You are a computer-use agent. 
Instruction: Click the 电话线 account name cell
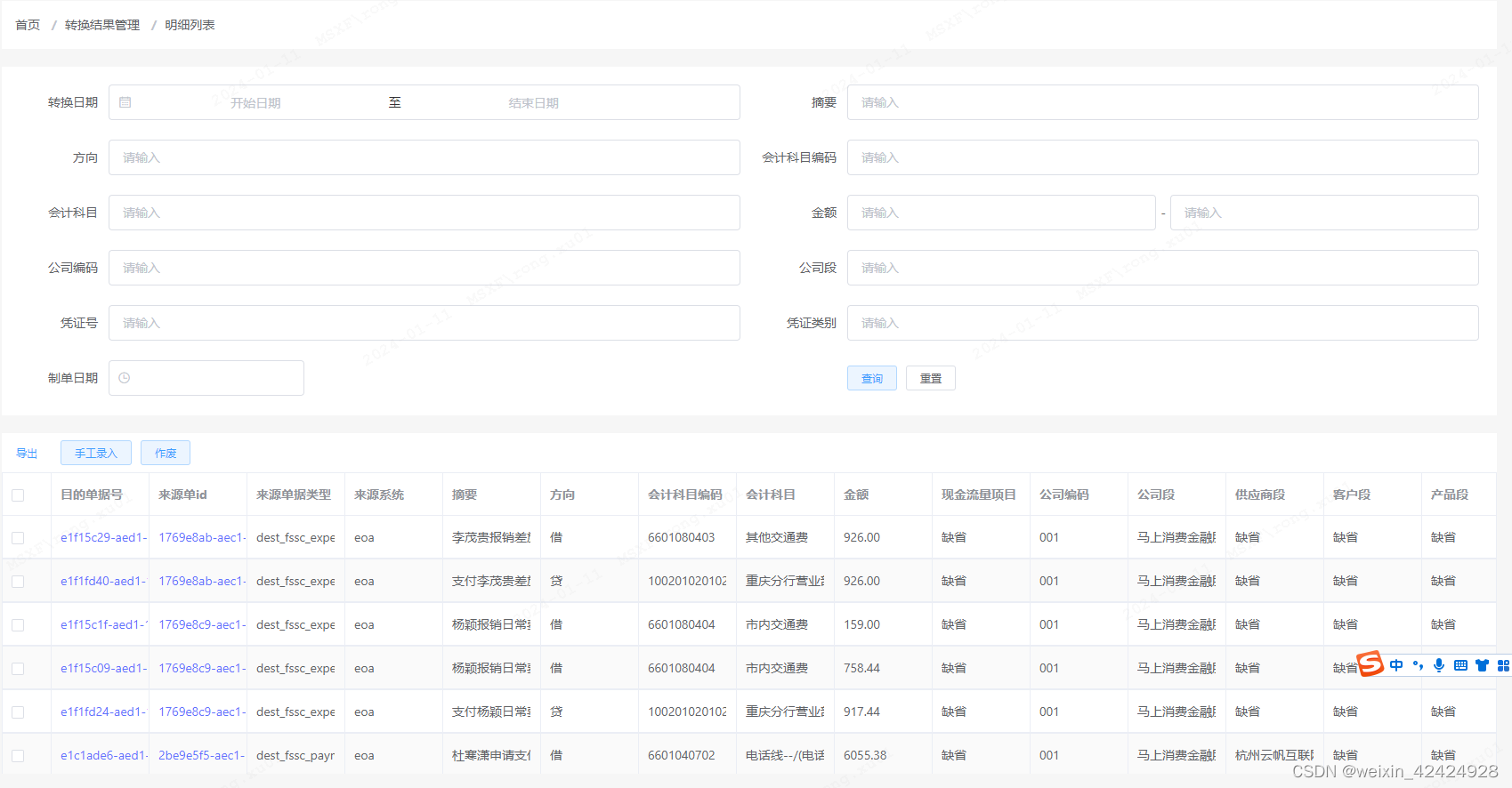(785, 755)
